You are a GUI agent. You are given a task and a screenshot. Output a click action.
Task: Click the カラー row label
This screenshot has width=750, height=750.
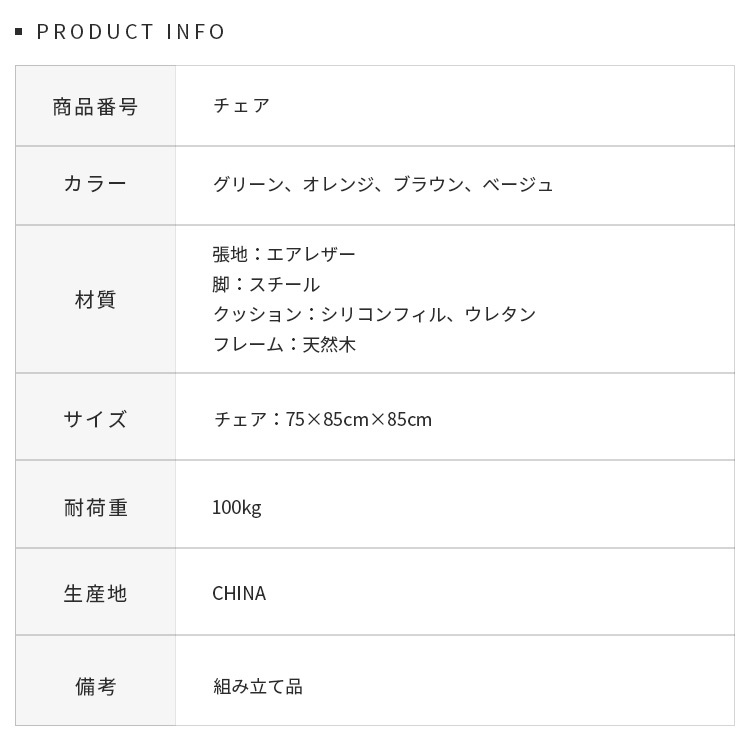point(95,184)
